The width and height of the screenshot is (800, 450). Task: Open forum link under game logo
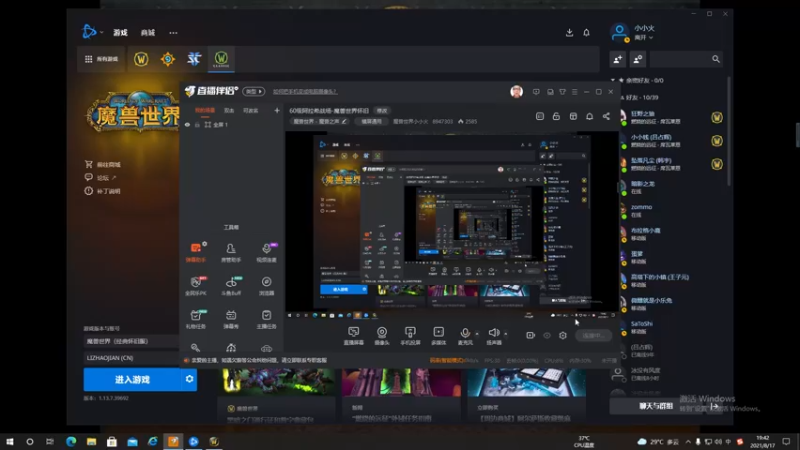click(101, 178)
